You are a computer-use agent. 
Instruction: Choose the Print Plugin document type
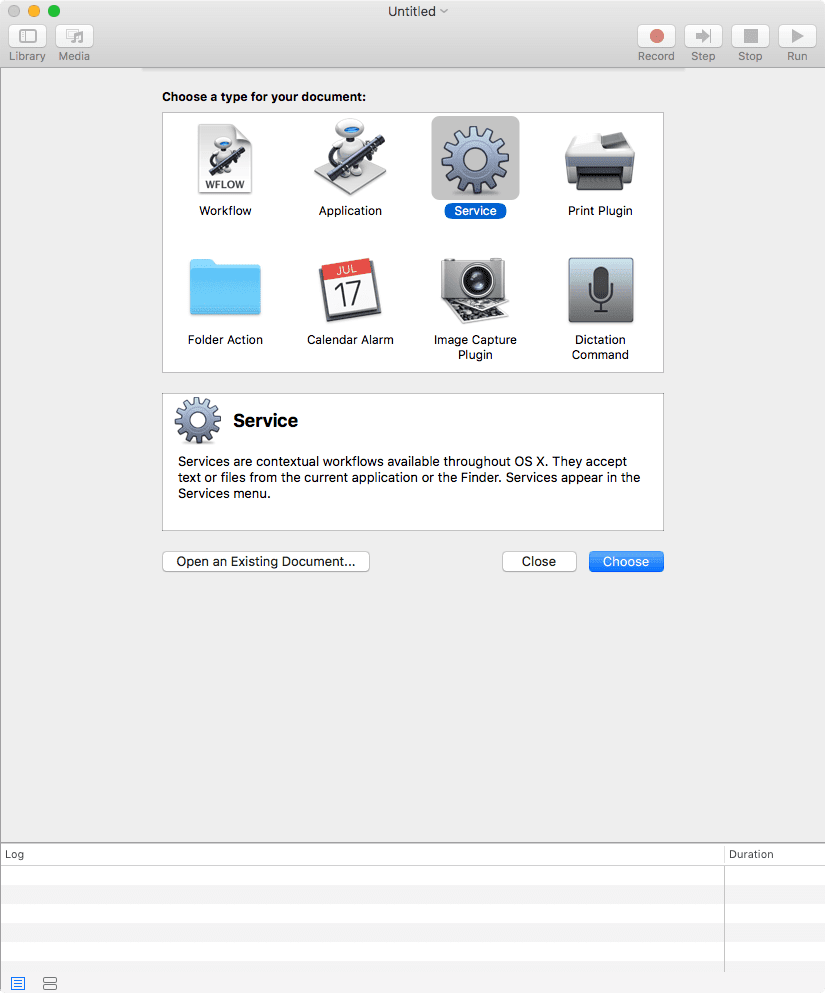pyautogui.click(x=600, y=158)
